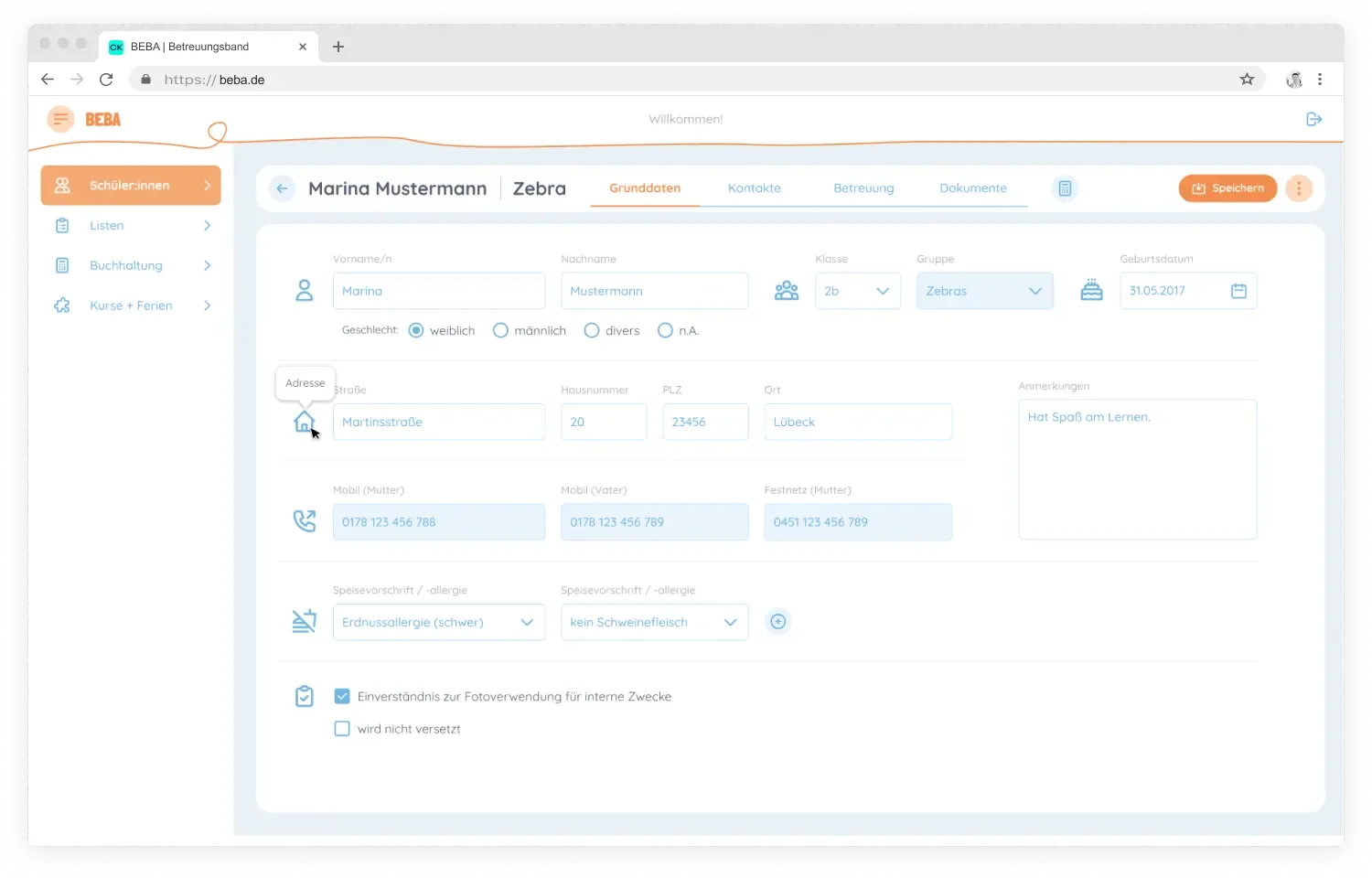The image size is (1372, 878).
Task: Select the divers gender option
Action: (592, 330)
